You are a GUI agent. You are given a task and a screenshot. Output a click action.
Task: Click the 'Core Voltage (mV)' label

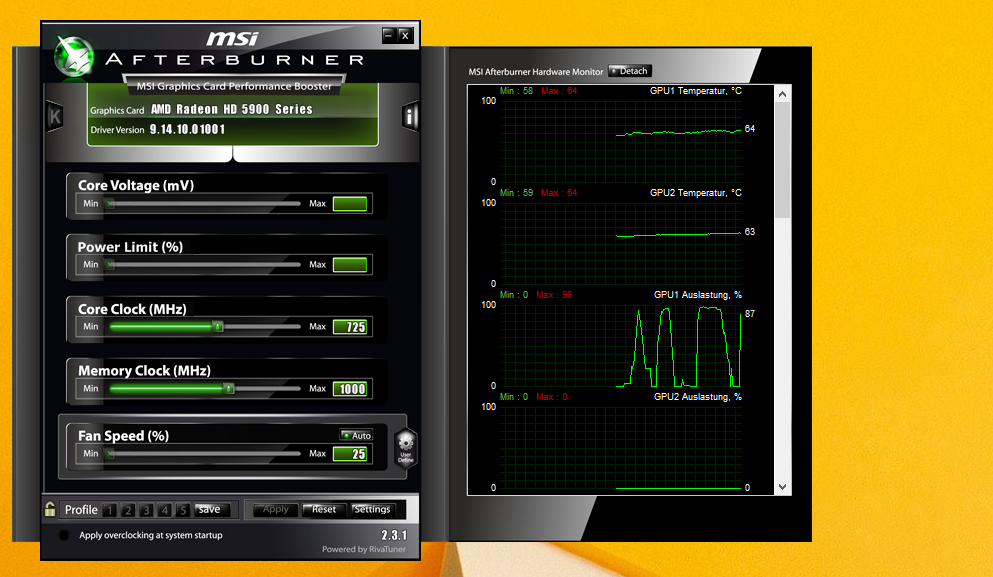click(136, 185)
